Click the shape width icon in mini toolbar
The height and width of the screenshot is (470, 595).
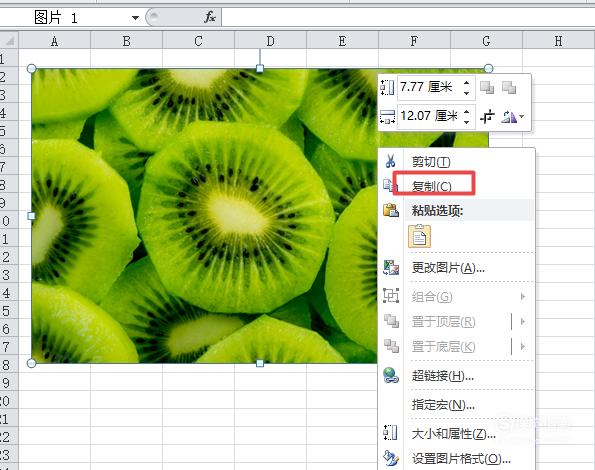[x=387, y=116]
